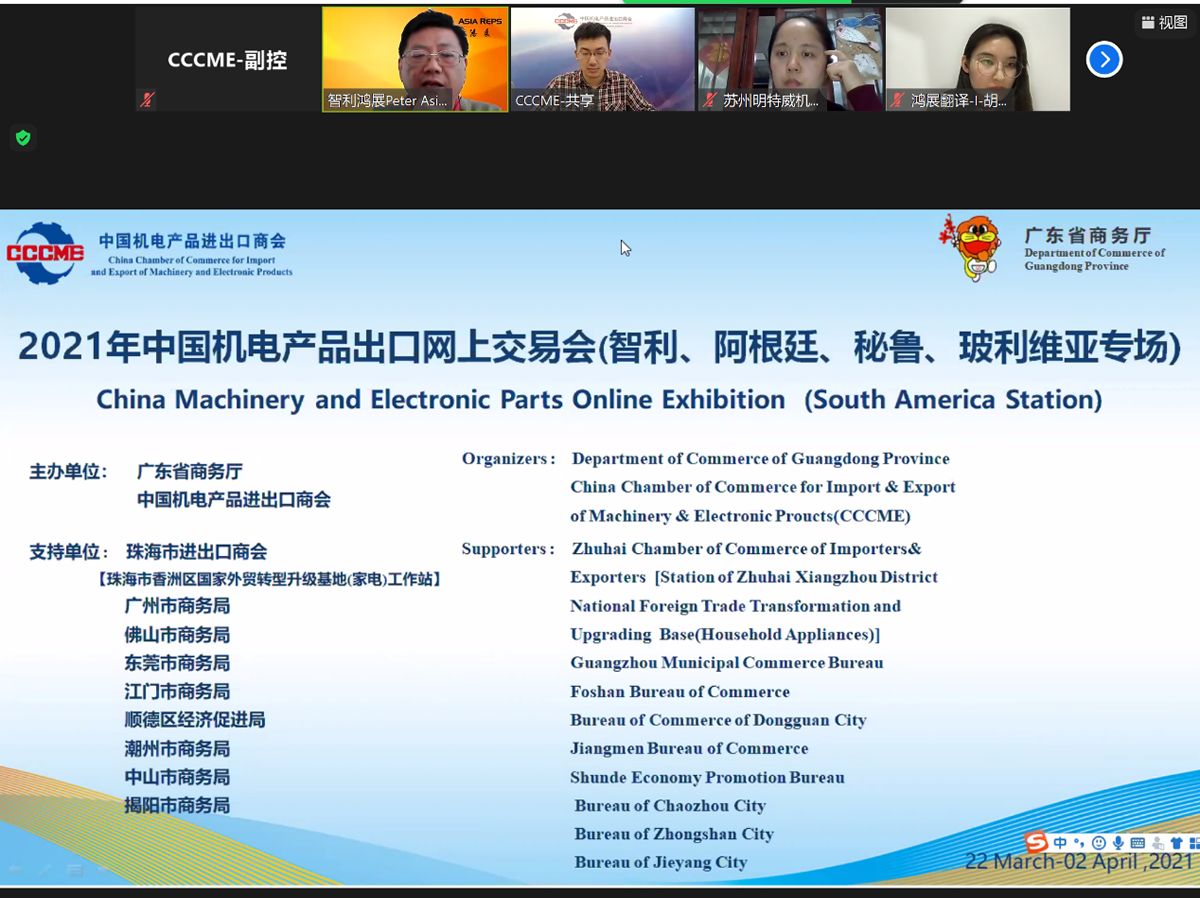Toggle Chinese input mode 中 in Sogou bar
This screenshot has width=1200, height=898.
pos(1060,843)
